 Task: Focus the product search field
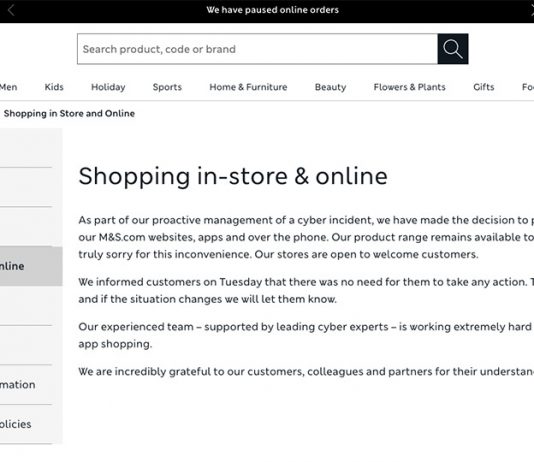257,49
